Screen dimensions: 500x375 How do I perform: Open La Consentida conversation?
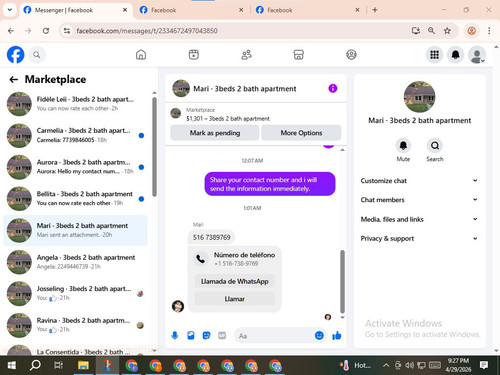pos(75,350)
